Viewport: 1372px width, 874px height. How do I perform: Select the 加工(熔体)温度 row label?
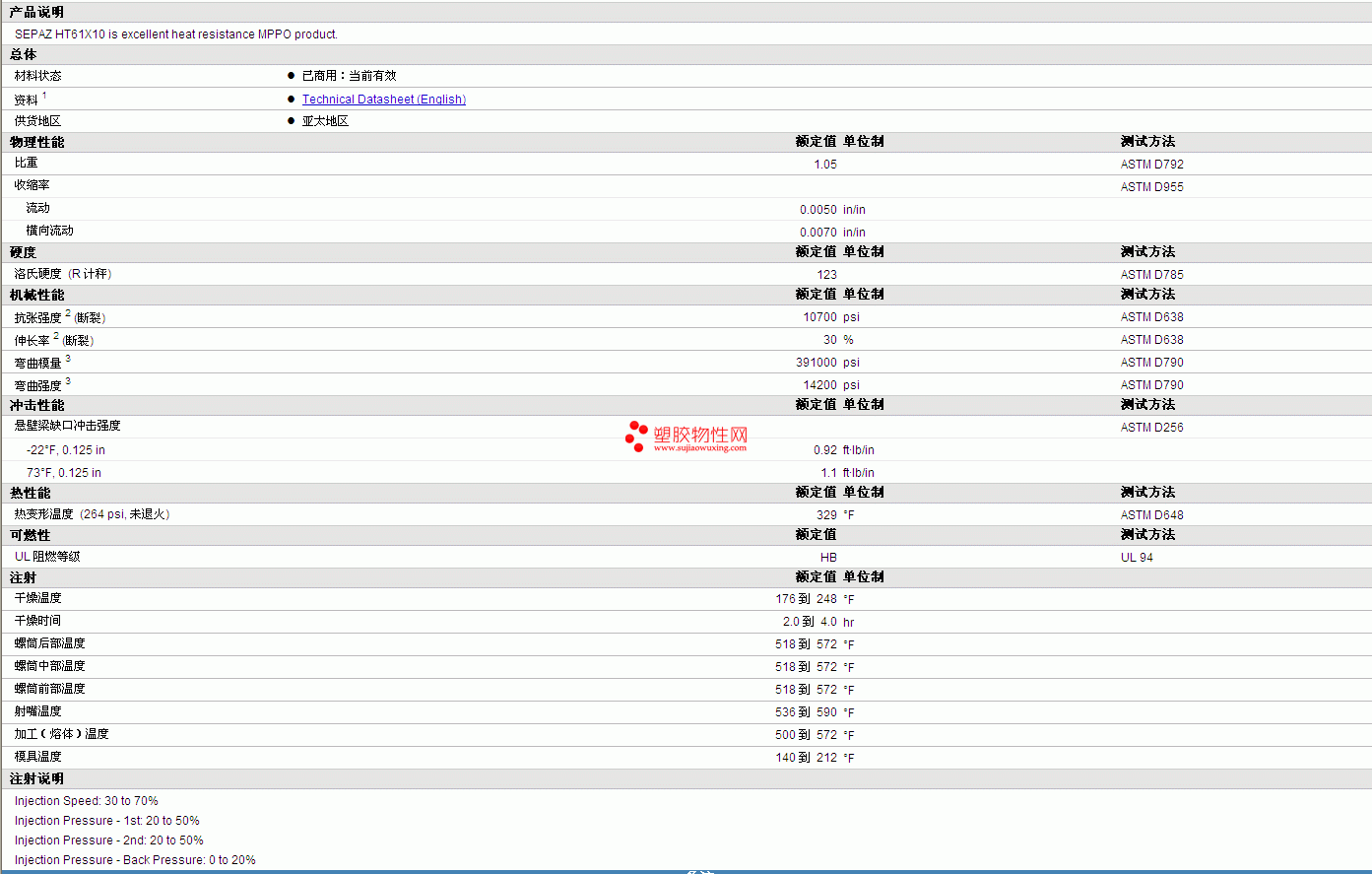[x=61, y=734]
